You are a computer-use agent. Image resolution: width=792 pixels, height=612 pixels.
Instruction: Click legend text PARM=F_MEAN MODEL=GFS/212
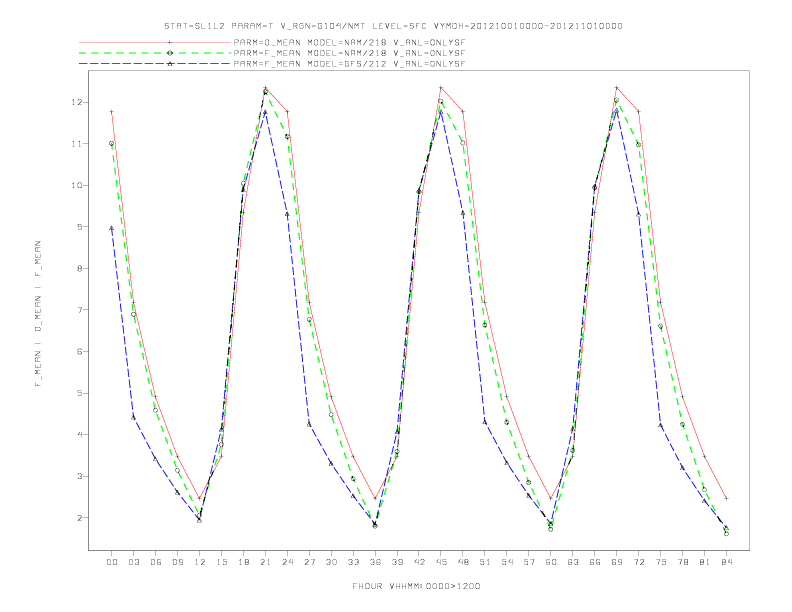tap(310, 64)
